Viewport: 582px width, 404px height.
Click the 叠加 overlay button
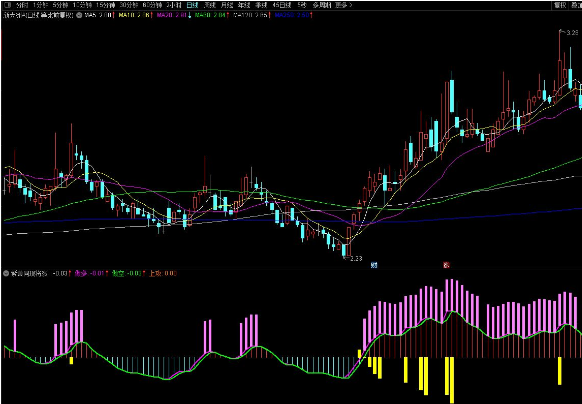pyautogui.click(x=576, y=5)
